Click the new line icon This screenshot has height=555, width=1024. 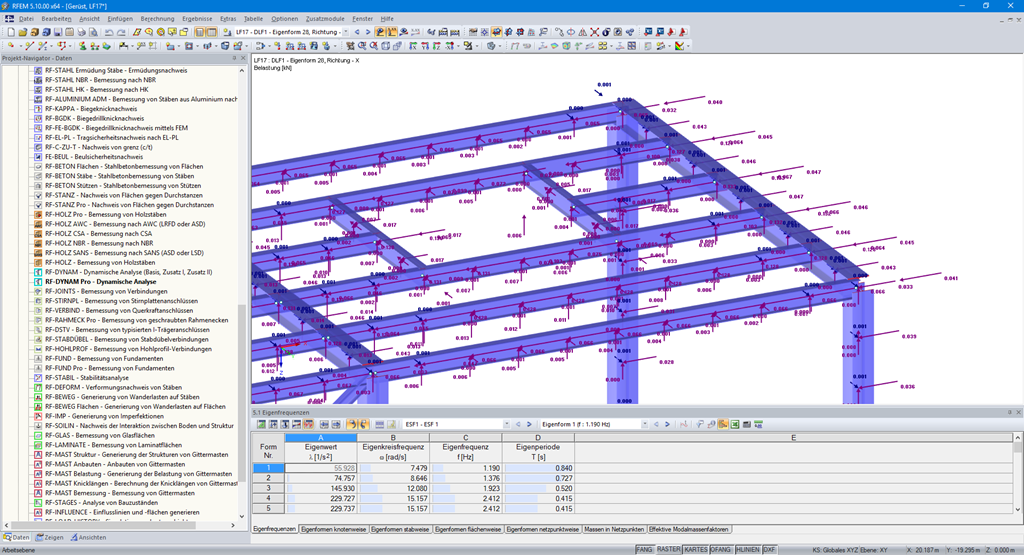(29, 46)
